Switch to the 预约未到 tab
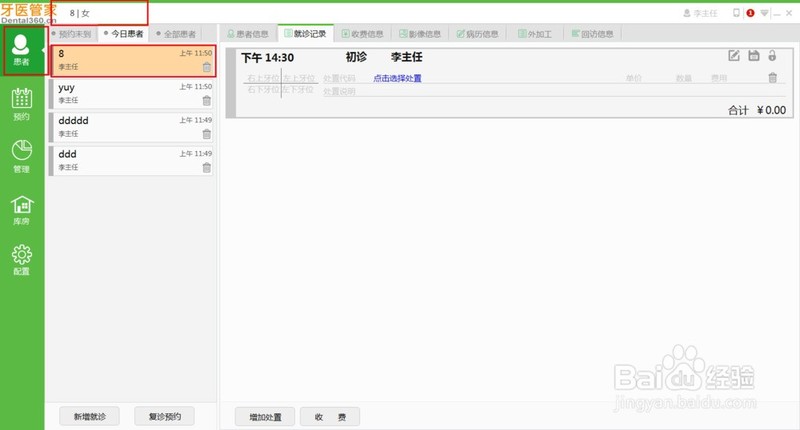800x430 pixels. tap(72, 34)
